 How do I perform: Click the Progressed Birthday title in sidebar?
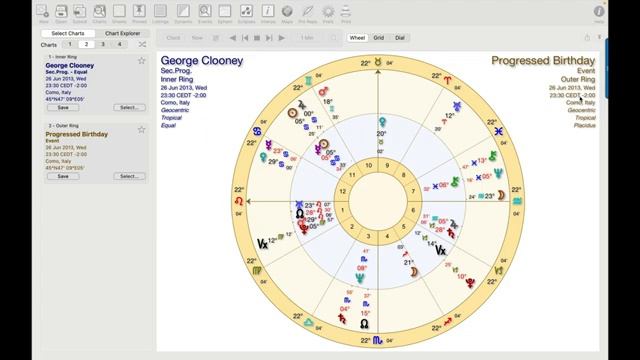pyautogui.click(x=77, y=134)
